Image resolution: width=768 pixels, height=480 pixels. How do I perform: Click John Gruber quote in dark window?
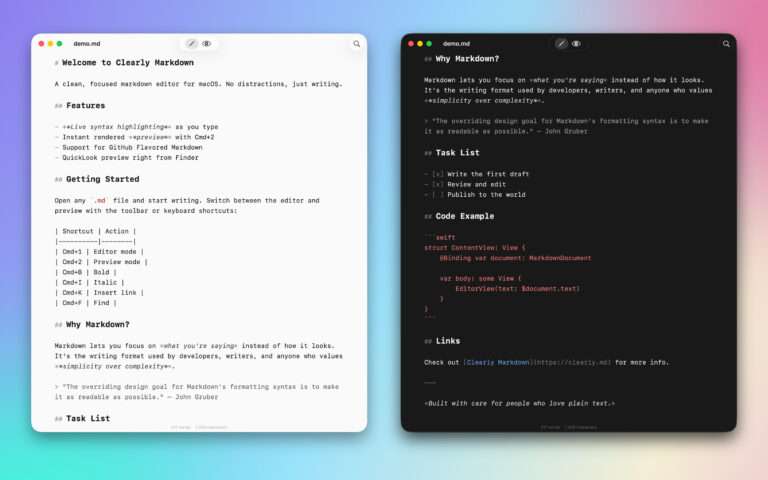pos(566,126)
